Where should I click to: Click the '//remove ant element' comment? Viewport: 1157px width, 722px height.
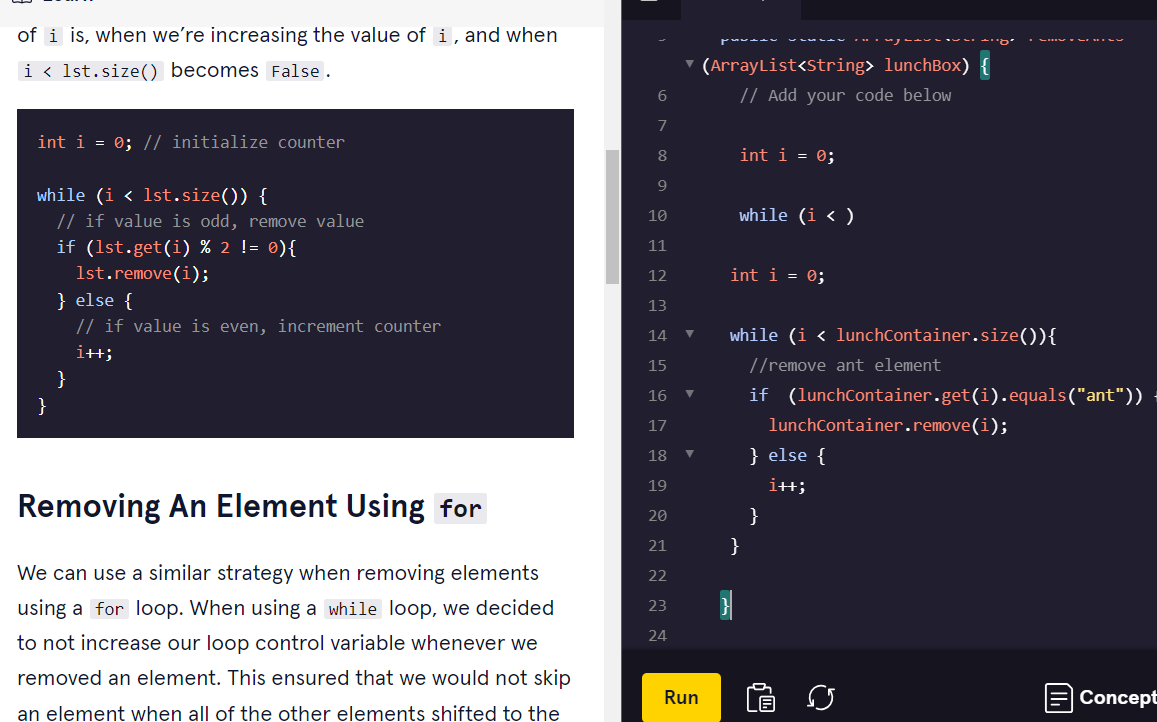(845, 365)
